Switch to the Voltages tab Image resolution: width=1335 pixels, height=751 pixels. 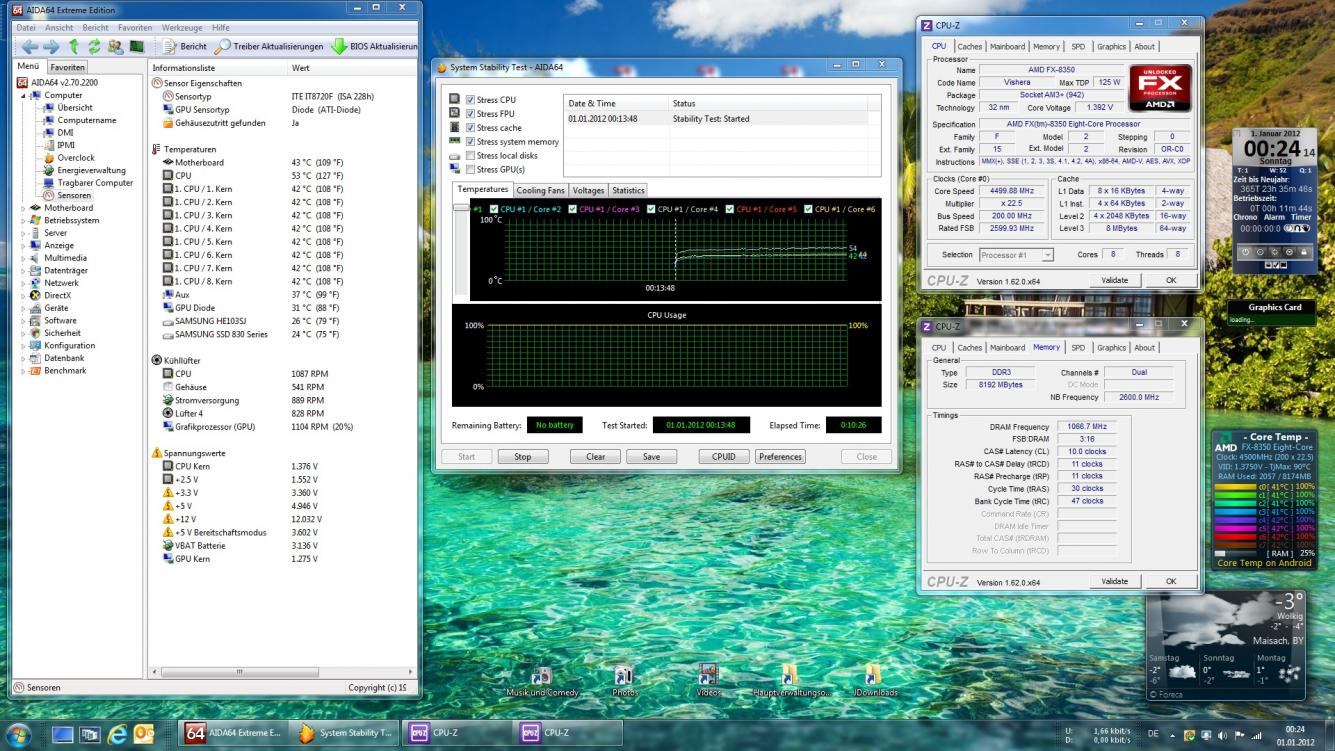pyautogui.click(x=588, y=190)
